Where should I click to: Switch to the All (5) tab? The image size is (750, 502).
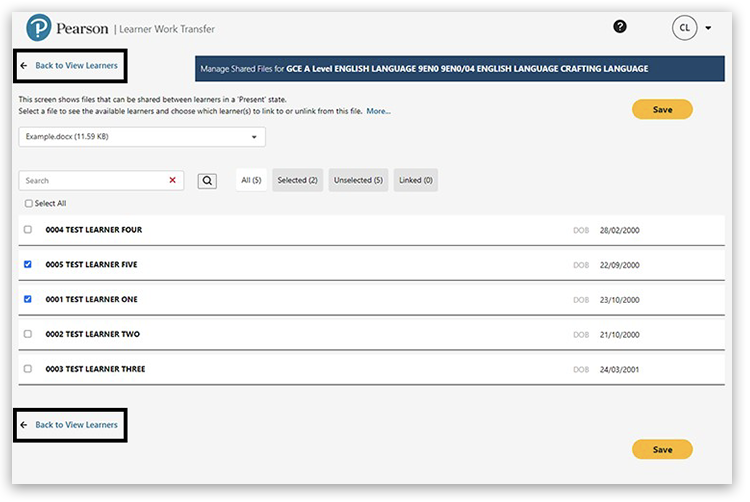click(251, 180)
